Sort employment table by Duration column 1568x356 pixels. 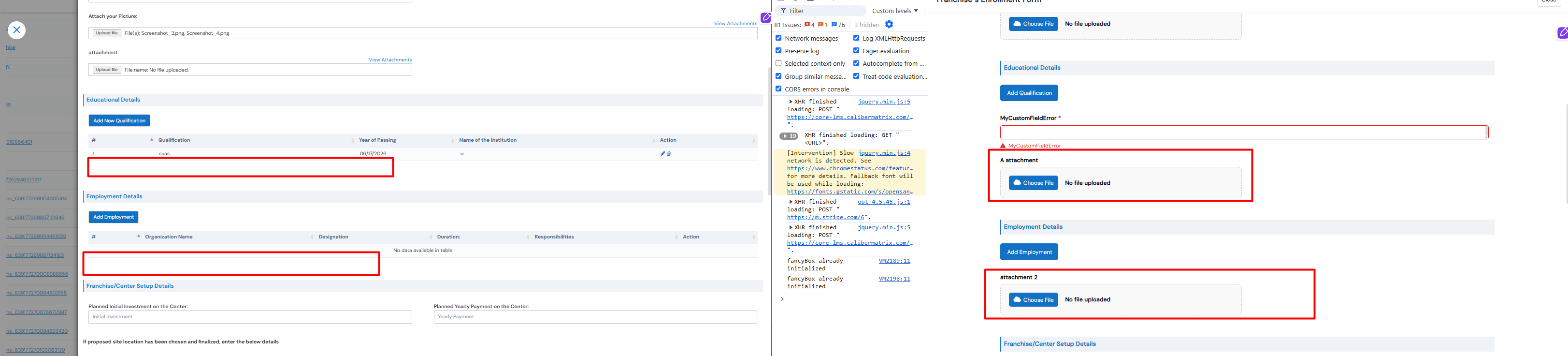[x=483, y=237]
